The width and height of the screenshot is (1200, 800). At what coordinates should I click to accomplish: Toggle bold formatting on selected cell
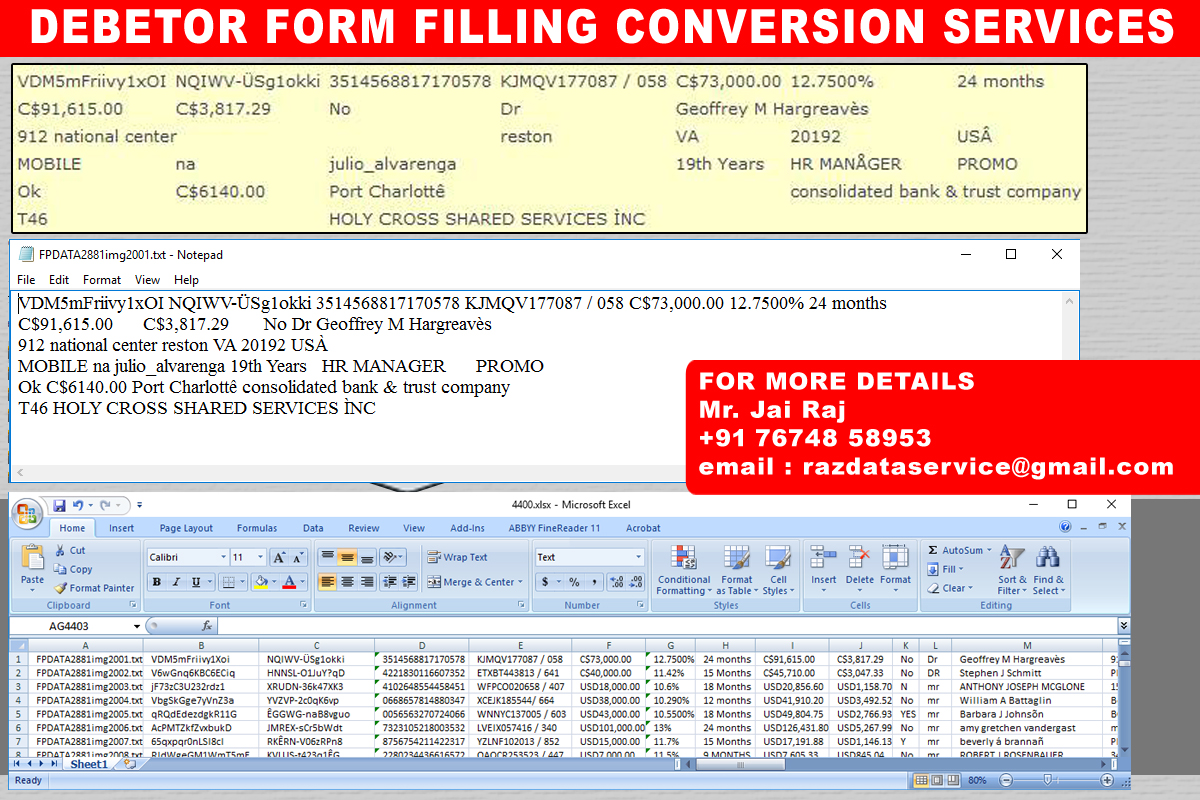coord(156,582)
